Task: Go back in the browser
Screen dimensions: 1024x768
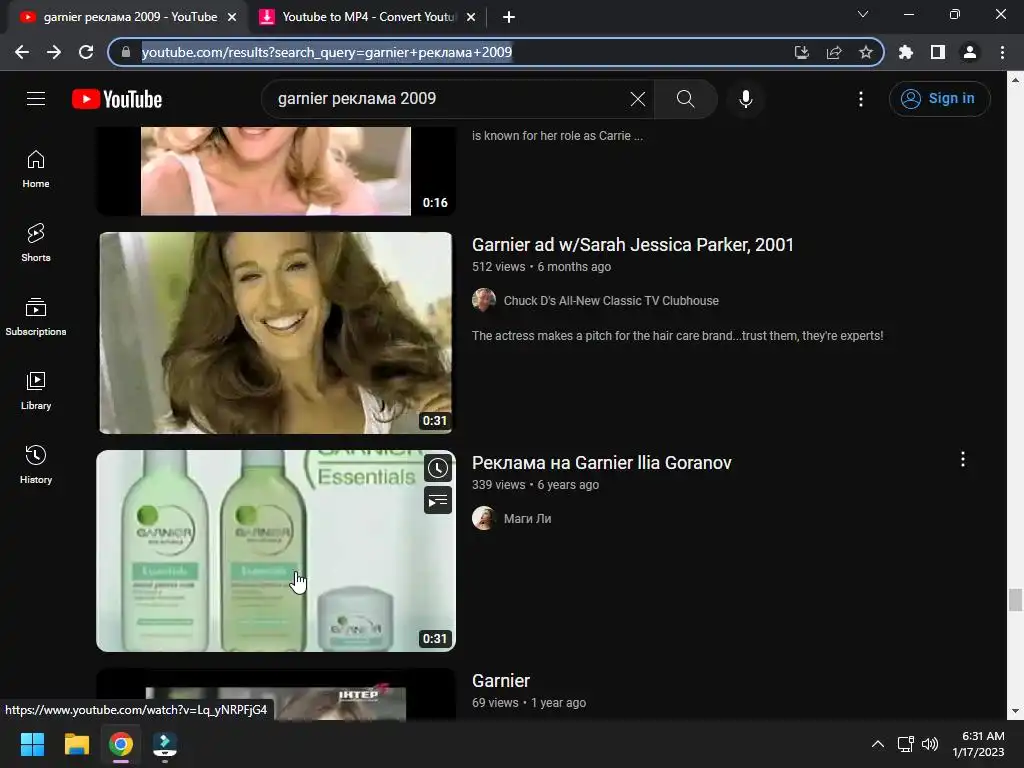Action: point(22,52)
